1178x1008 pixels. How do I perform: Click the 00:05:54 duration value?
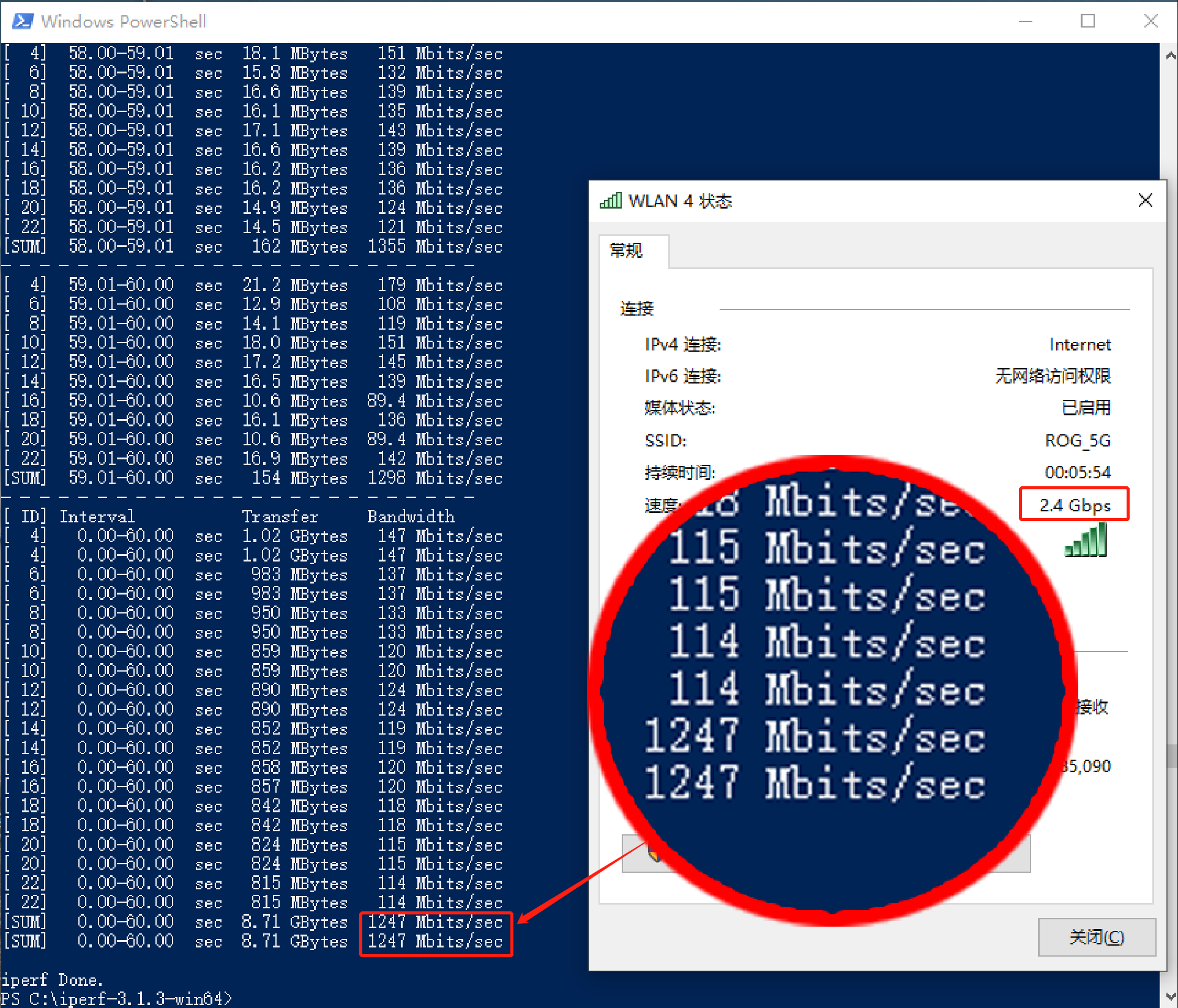pos(1078,472)
